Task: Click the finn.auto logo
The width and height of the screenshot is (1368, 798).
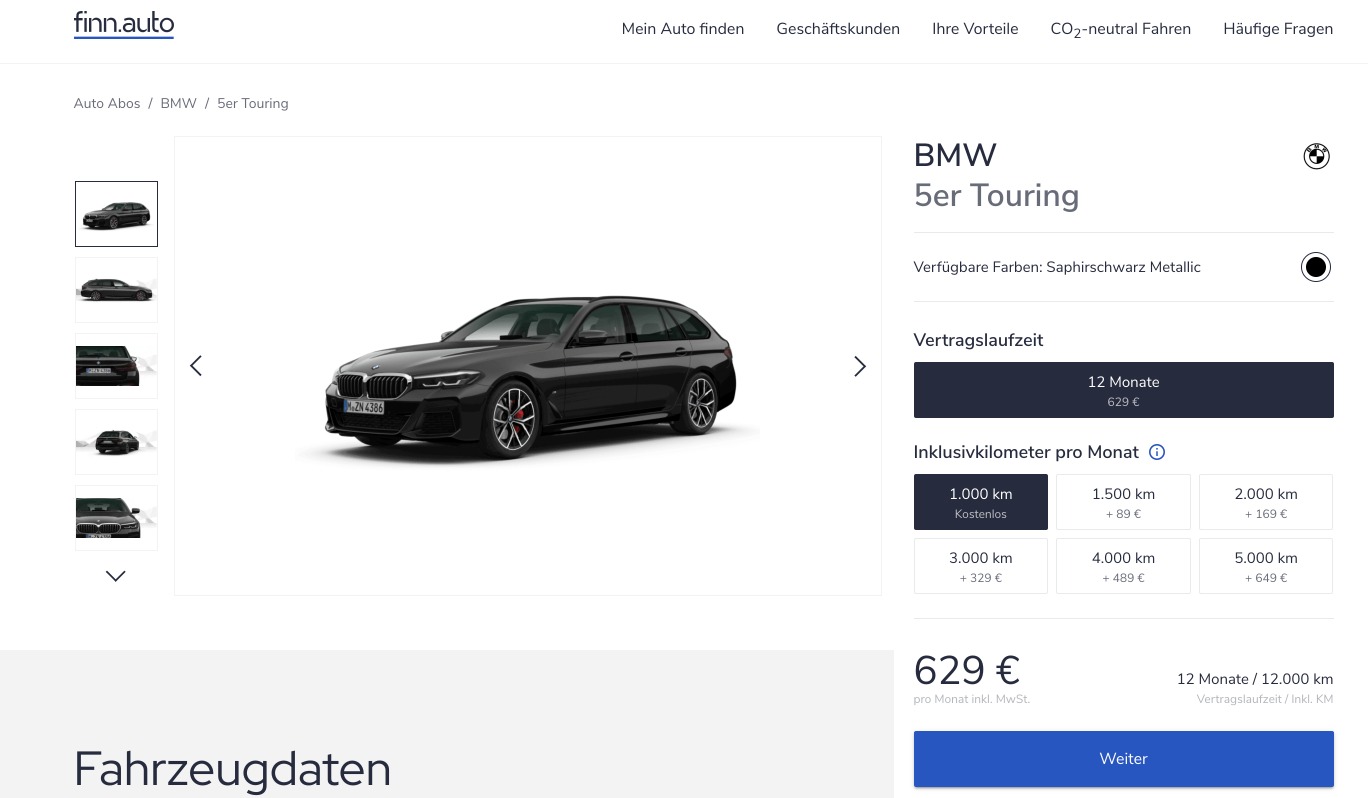Action: pos(124,24)
